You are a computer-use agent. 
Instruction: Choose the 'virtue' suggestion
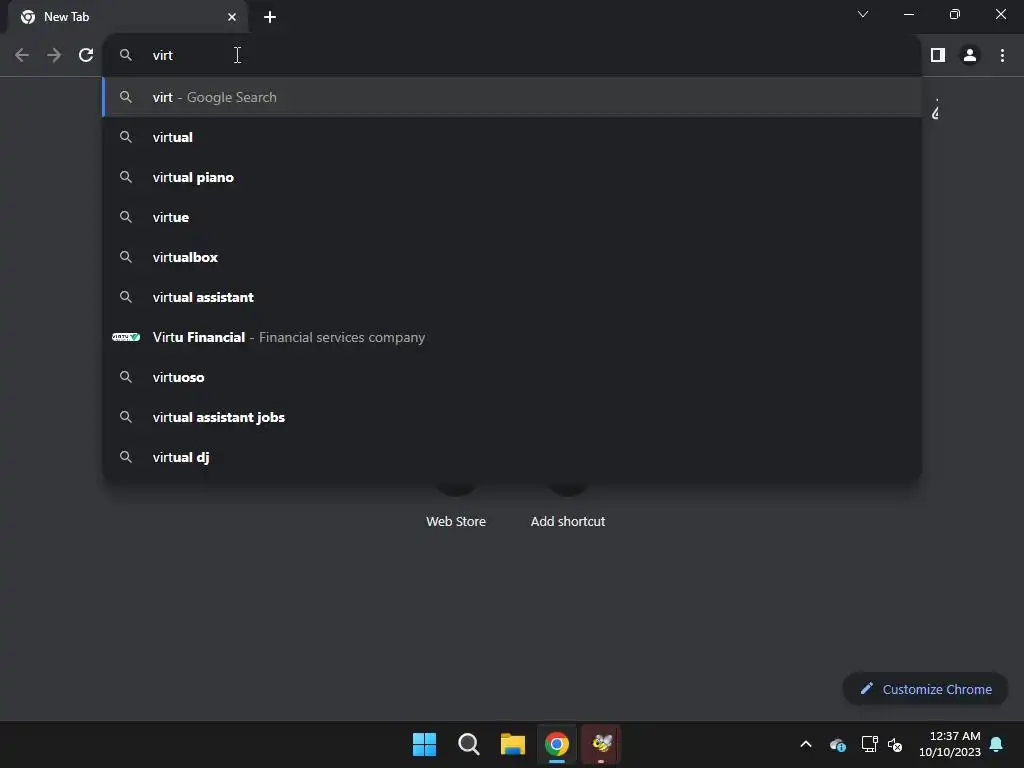coord(512,217)
